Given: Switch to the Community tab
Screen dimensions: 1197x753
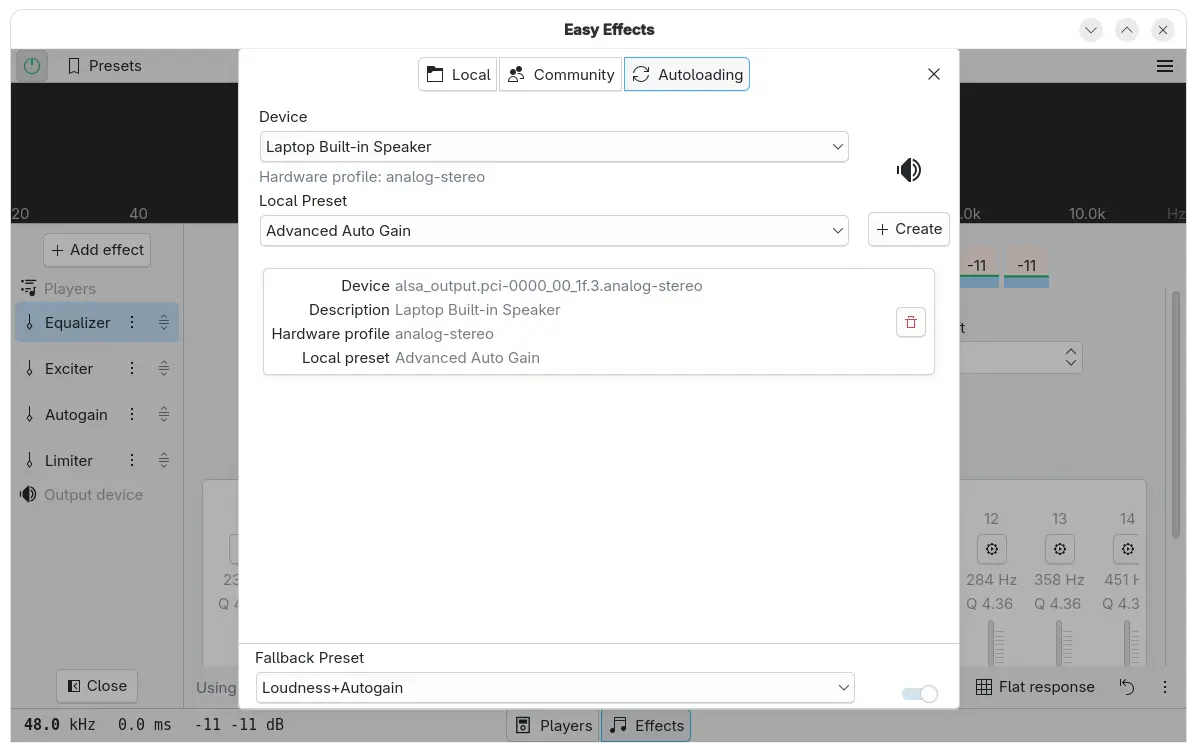Looking at the screenshot, I should click(560, 75).
